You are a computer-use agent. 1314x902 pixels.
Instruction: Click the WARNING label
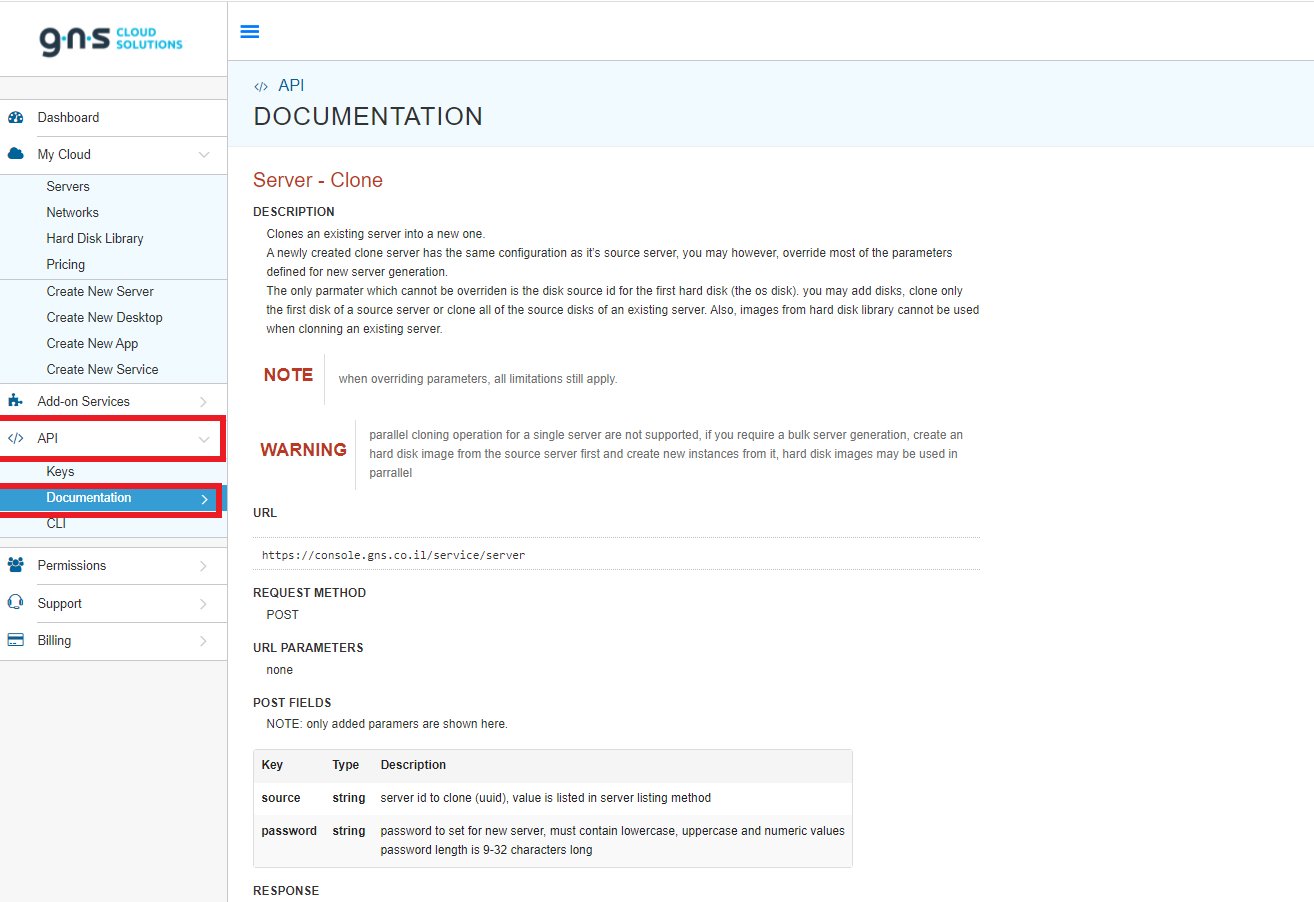click(303, 450)
